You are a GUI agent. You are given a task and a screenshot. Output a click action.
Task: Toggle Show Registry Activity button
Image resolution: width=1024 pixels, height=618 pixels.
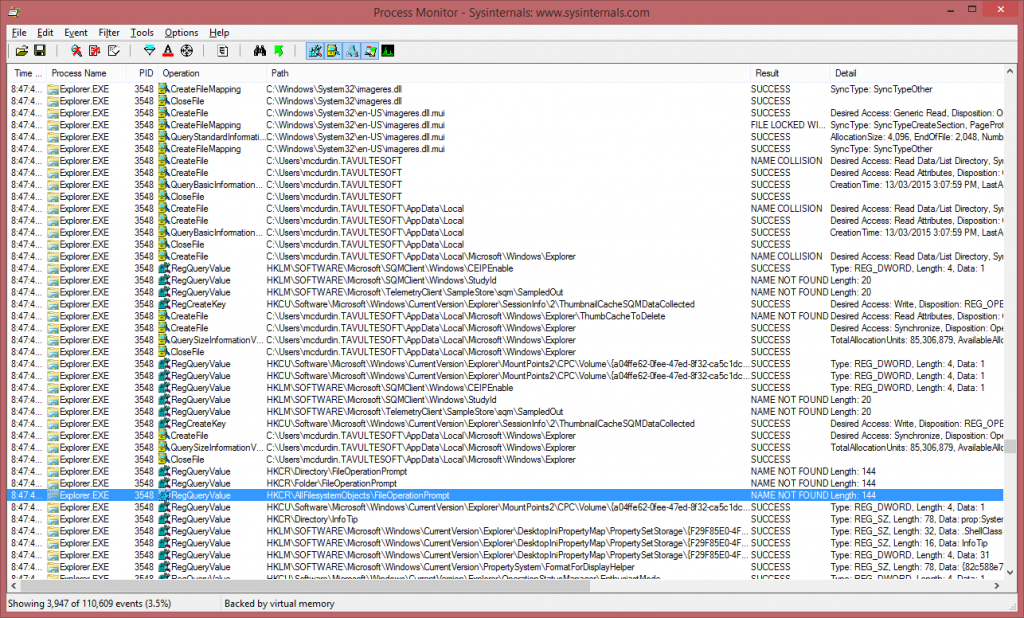point(315,51)
